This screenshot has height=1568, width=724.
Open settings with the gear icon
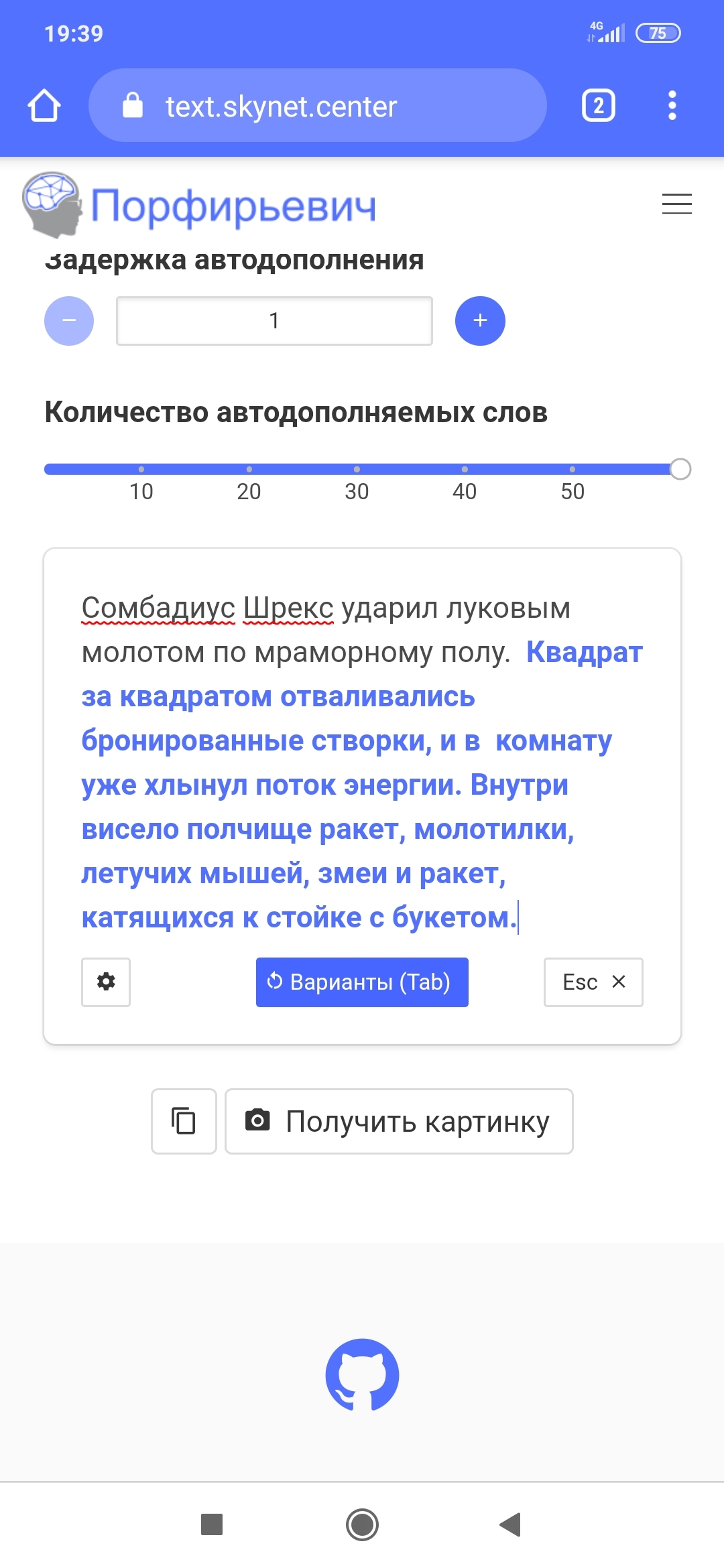tap(106, 982)
